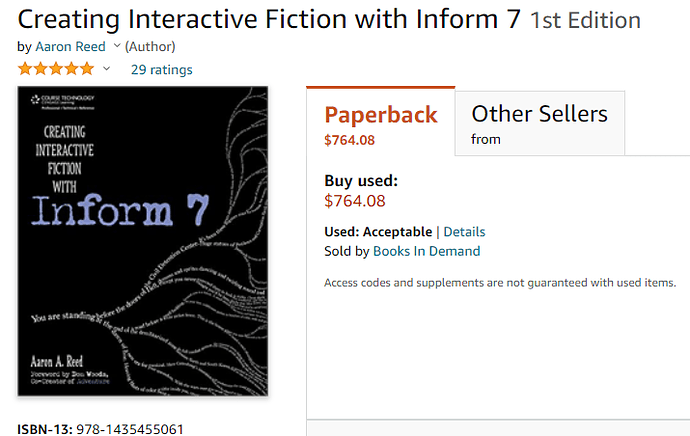Click the first gold star
This screenshot has width=690, height=436.
[x=25, y=69]
